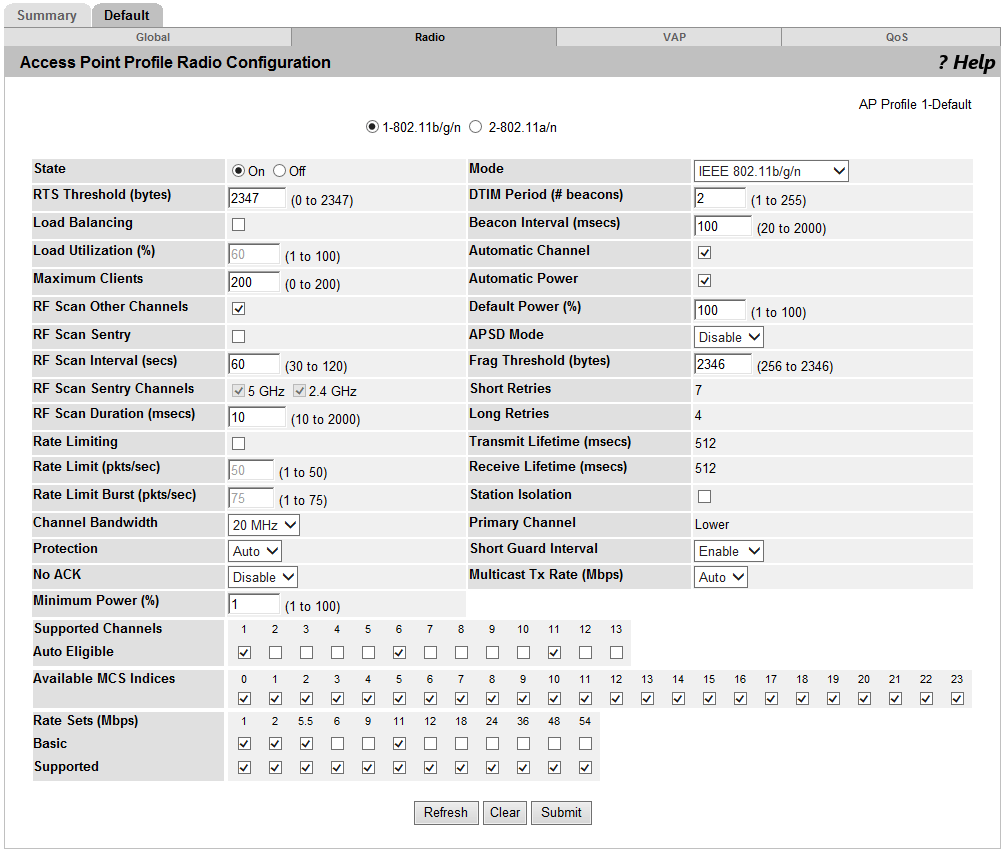Disable Automatic Power
Viewport: 1003px width, 851px height.
[x=704, y=281]
